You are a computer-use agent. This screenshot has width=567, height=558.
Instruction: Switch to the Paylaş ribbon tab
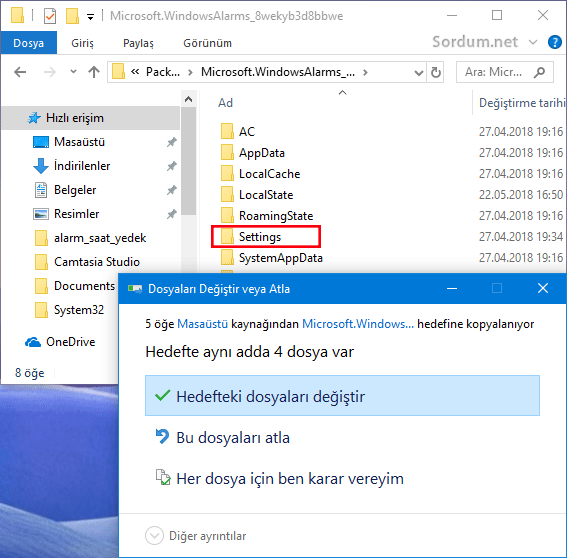(138, 43)
